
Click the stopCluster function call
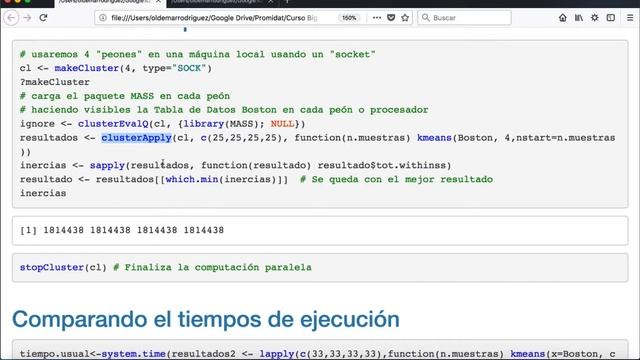(x=52, y=267)
